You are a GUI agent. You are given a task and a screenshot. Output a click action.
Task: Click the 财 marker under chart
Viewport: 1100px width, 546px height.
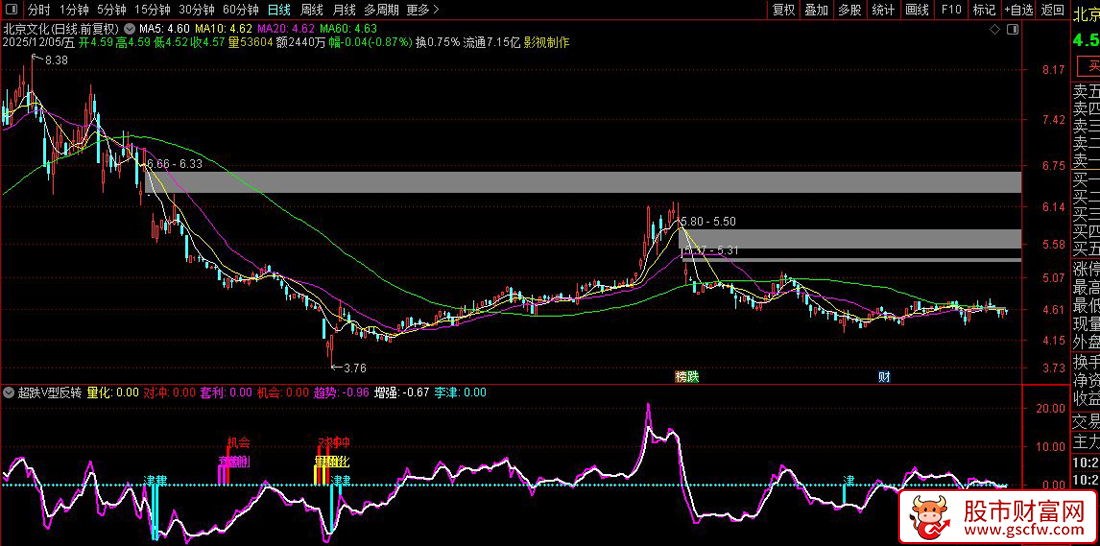coord(884,377)
